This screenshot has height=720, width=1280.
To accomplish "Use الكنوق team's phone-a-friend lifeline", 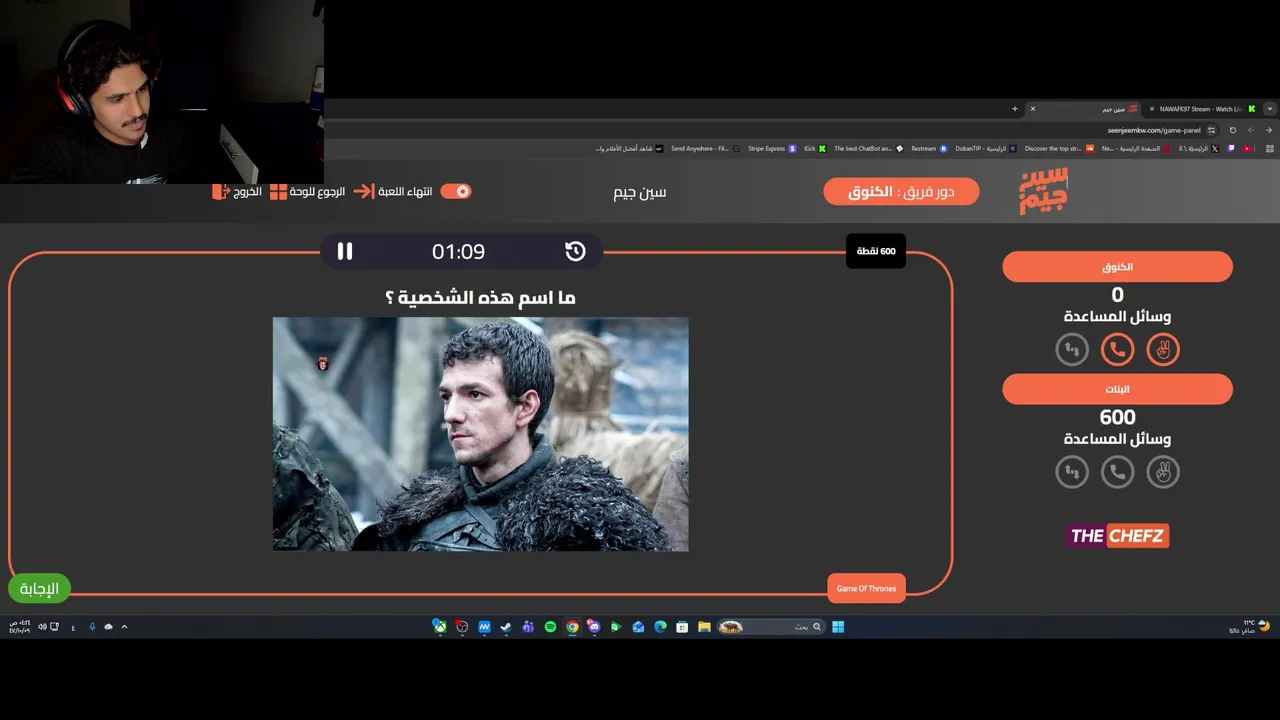I will coord(1117,349).
